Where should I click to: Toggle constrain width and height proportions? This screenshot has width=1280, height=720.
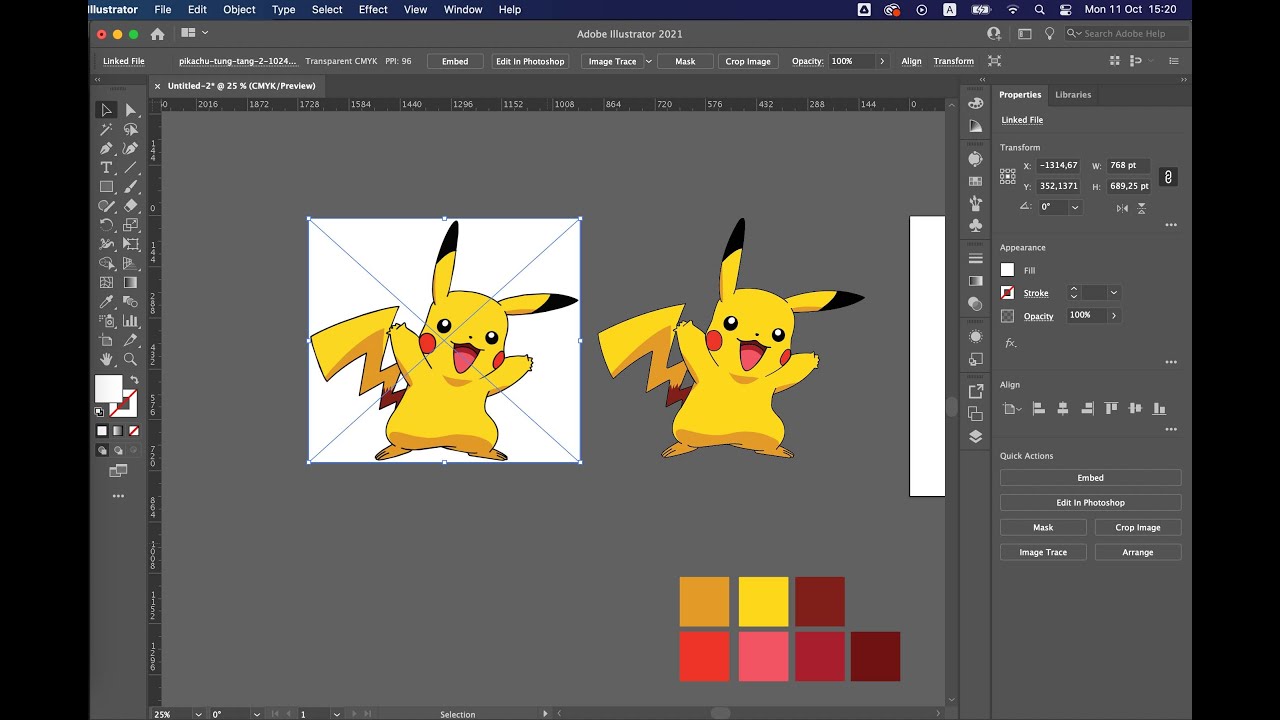[x=1168, y=176]
